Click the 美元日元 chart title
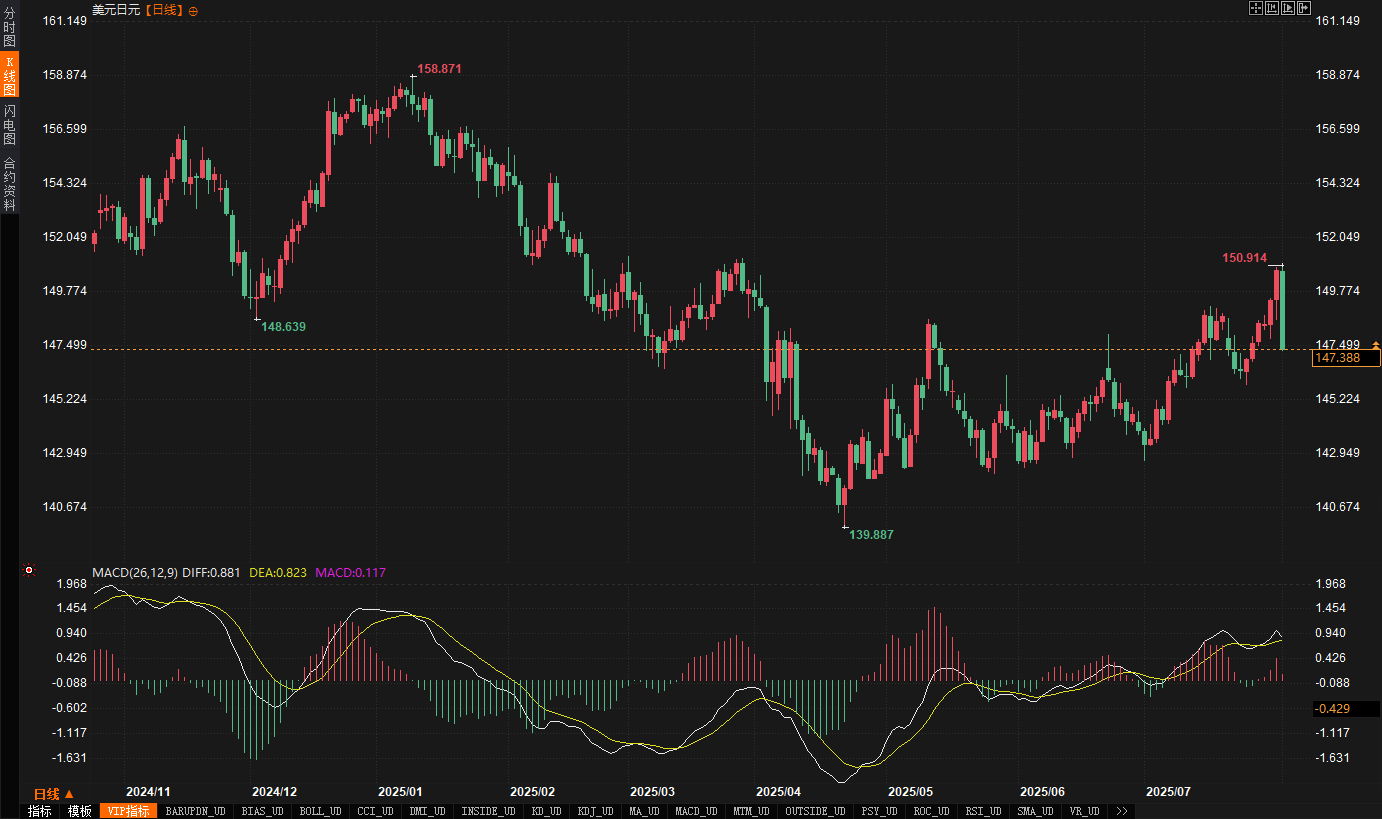The width and height of the screenshot is (1382, 819). pos(116,10)
